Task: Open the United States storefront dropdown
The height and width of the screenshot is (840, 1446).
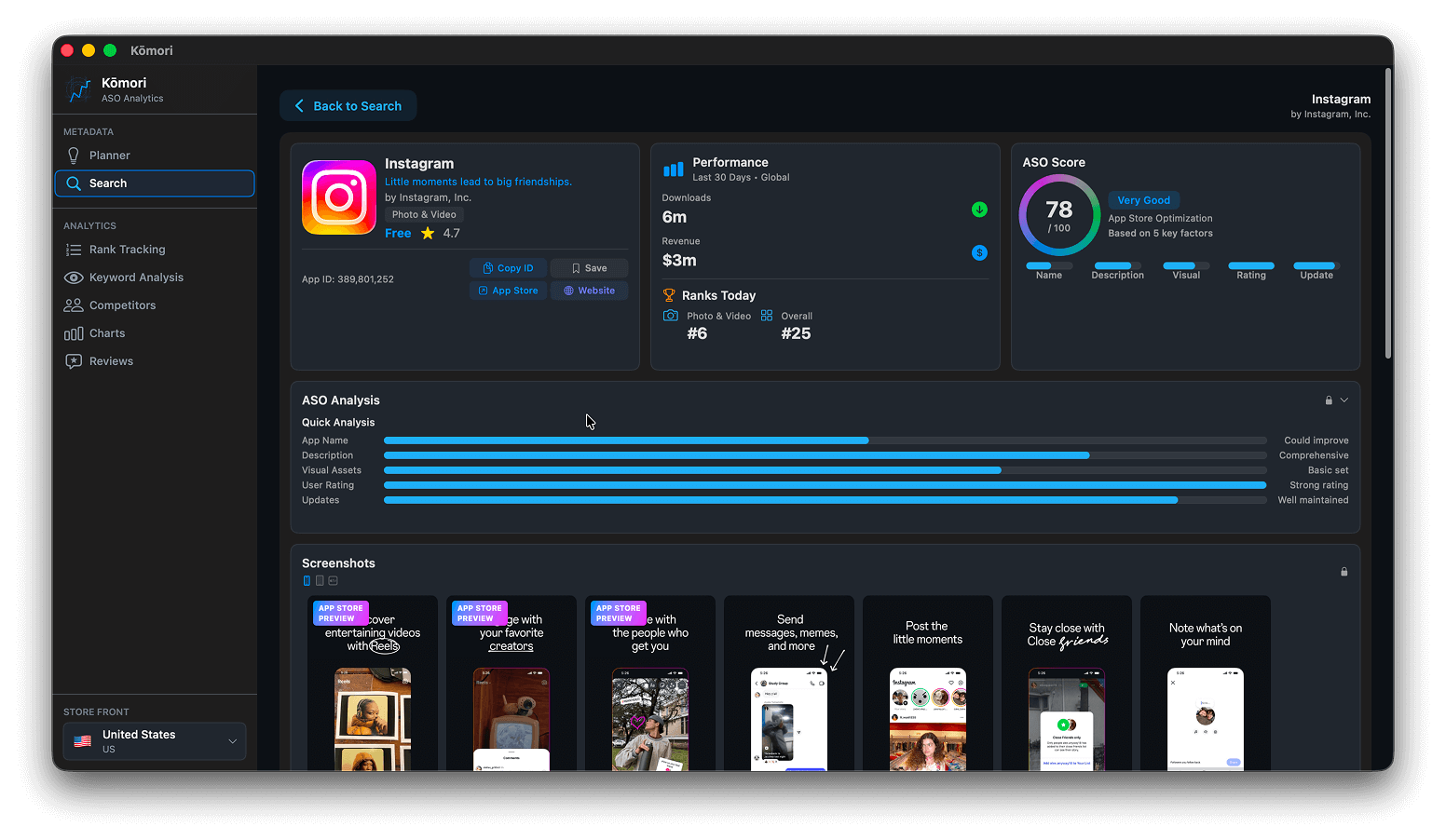Action: point(154,740)
